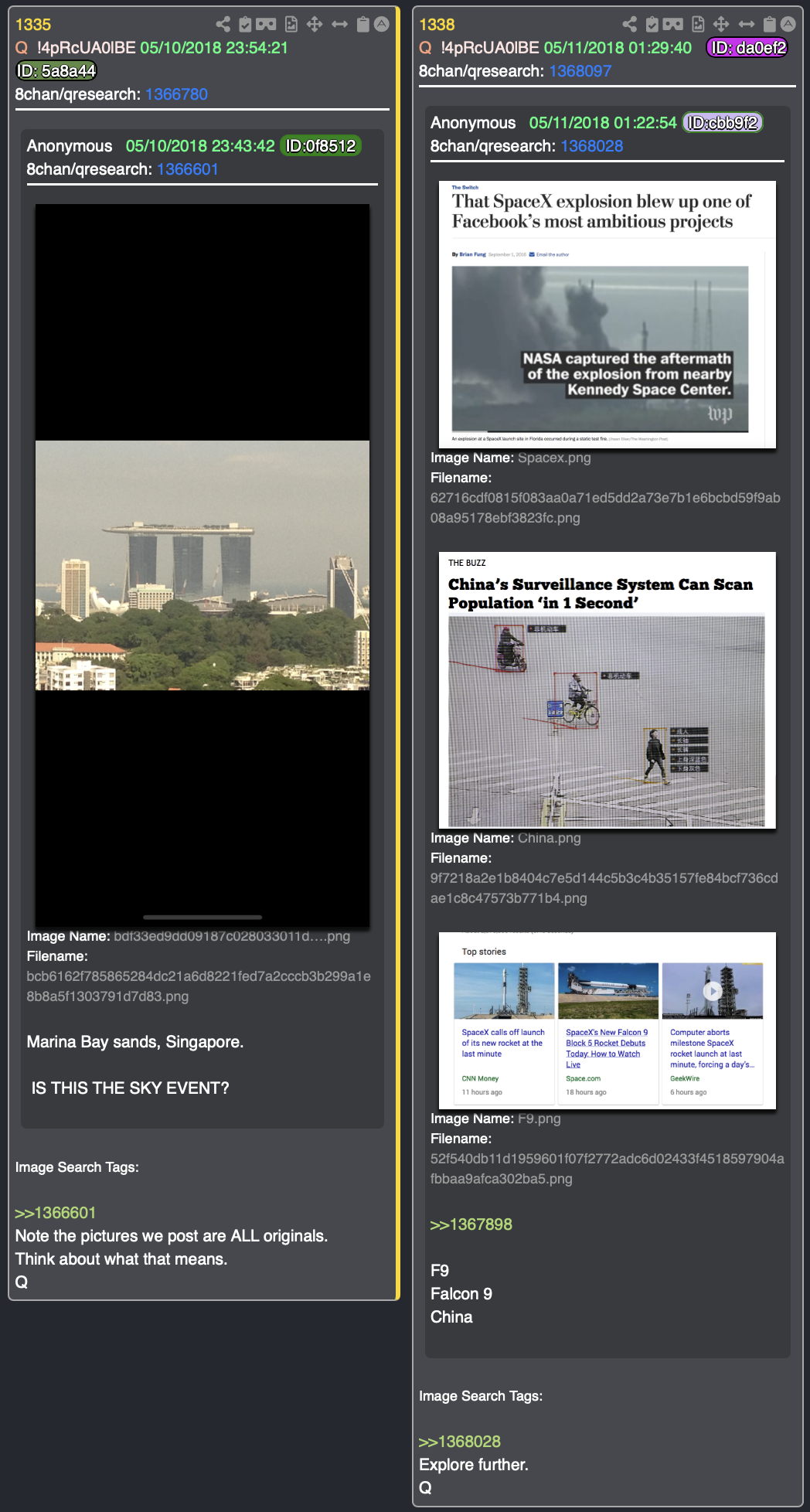The height and width of the screenshot is (1512, 810).
Task: Open the Top stories F9 screenshot
Action: (607, 1020)
